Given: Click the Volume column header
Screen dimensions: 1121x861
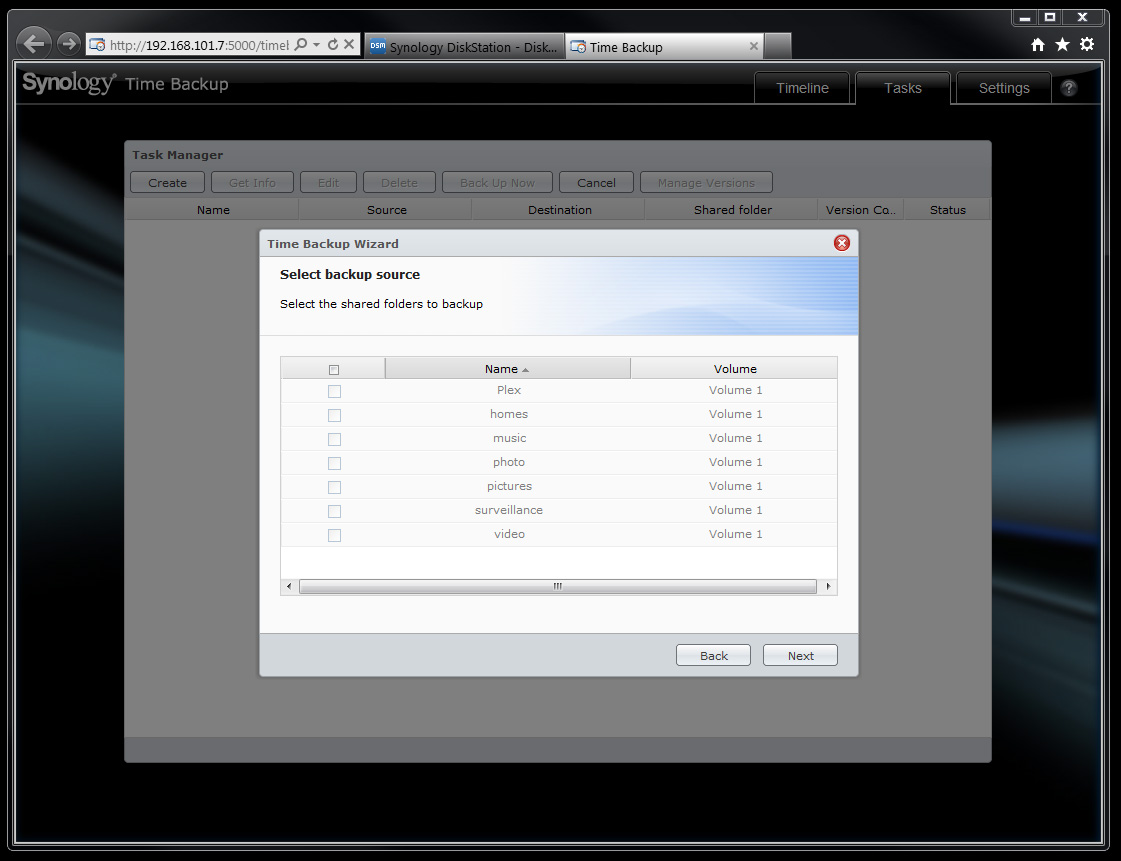Looking at the screenshot, I should coord(734,368).
